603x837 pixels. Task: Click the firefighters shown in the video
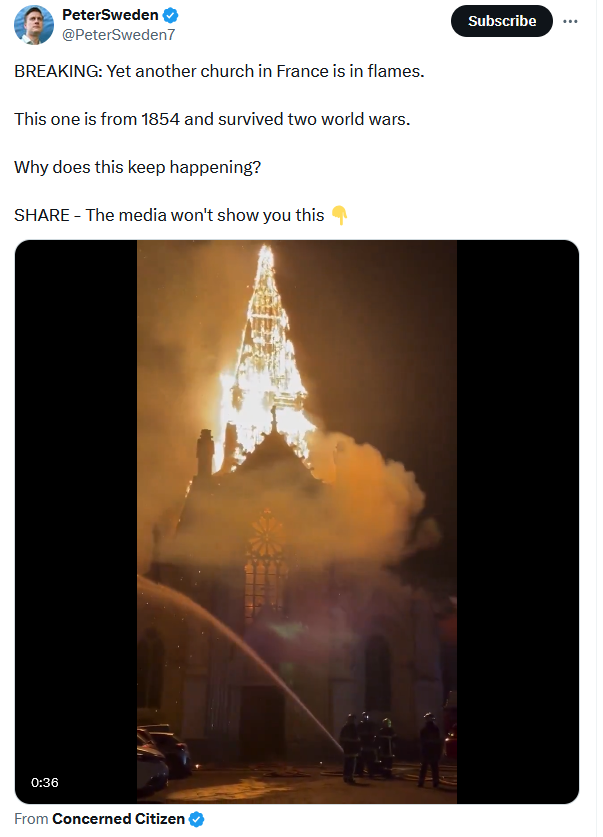391,749
